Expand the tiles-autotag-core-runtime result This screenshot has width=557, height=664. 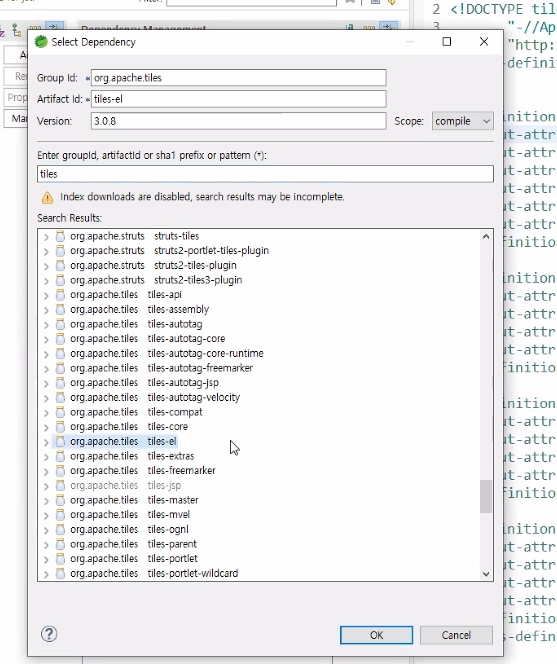coord(46,354)
